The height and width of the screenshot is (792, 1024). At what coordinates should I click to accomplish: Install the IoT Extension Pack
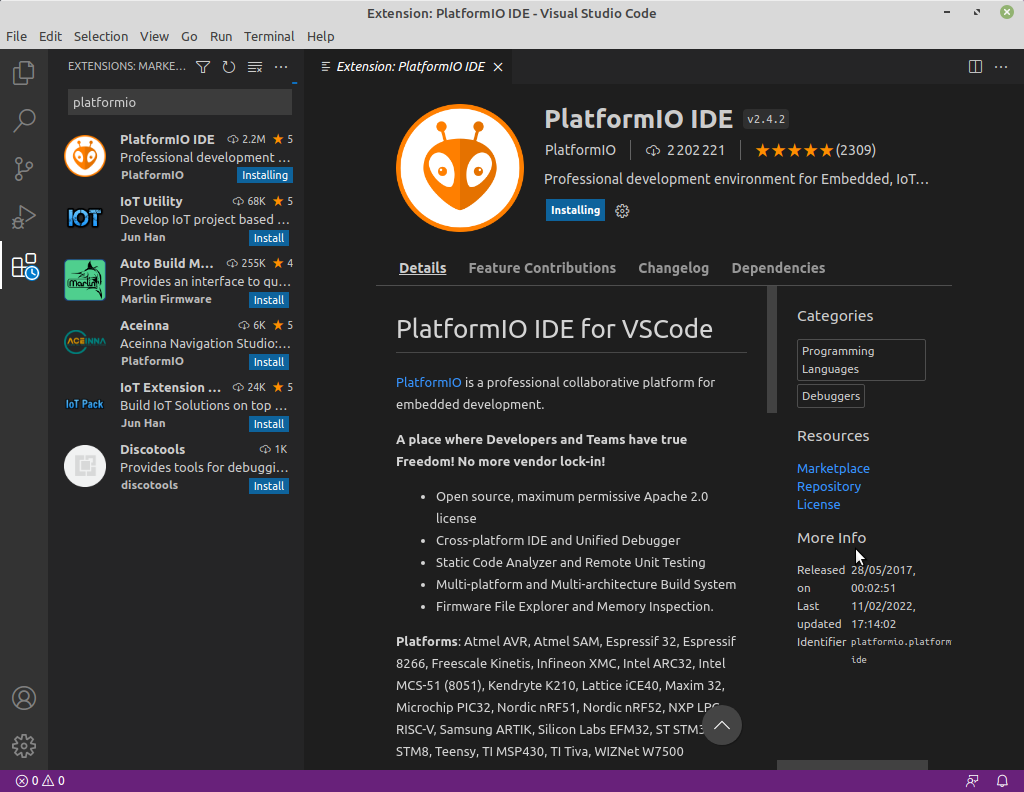pos(269,424)
